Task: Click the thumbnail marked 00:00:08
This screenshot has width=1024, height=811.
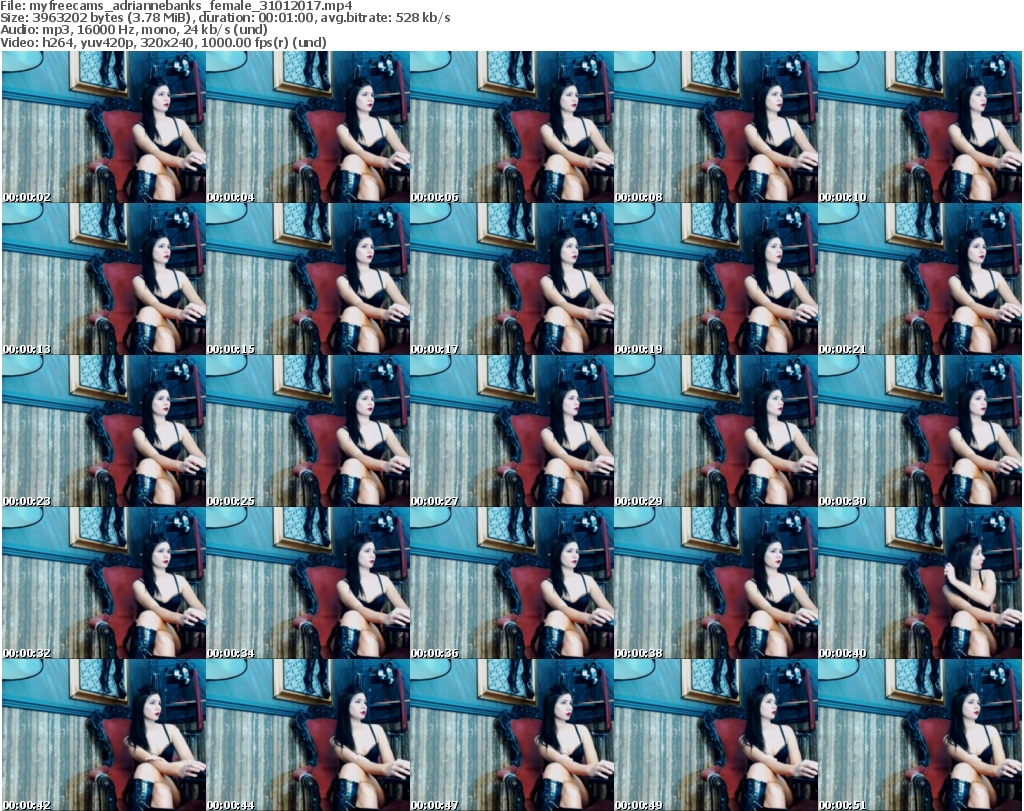Action: point(715,127)
